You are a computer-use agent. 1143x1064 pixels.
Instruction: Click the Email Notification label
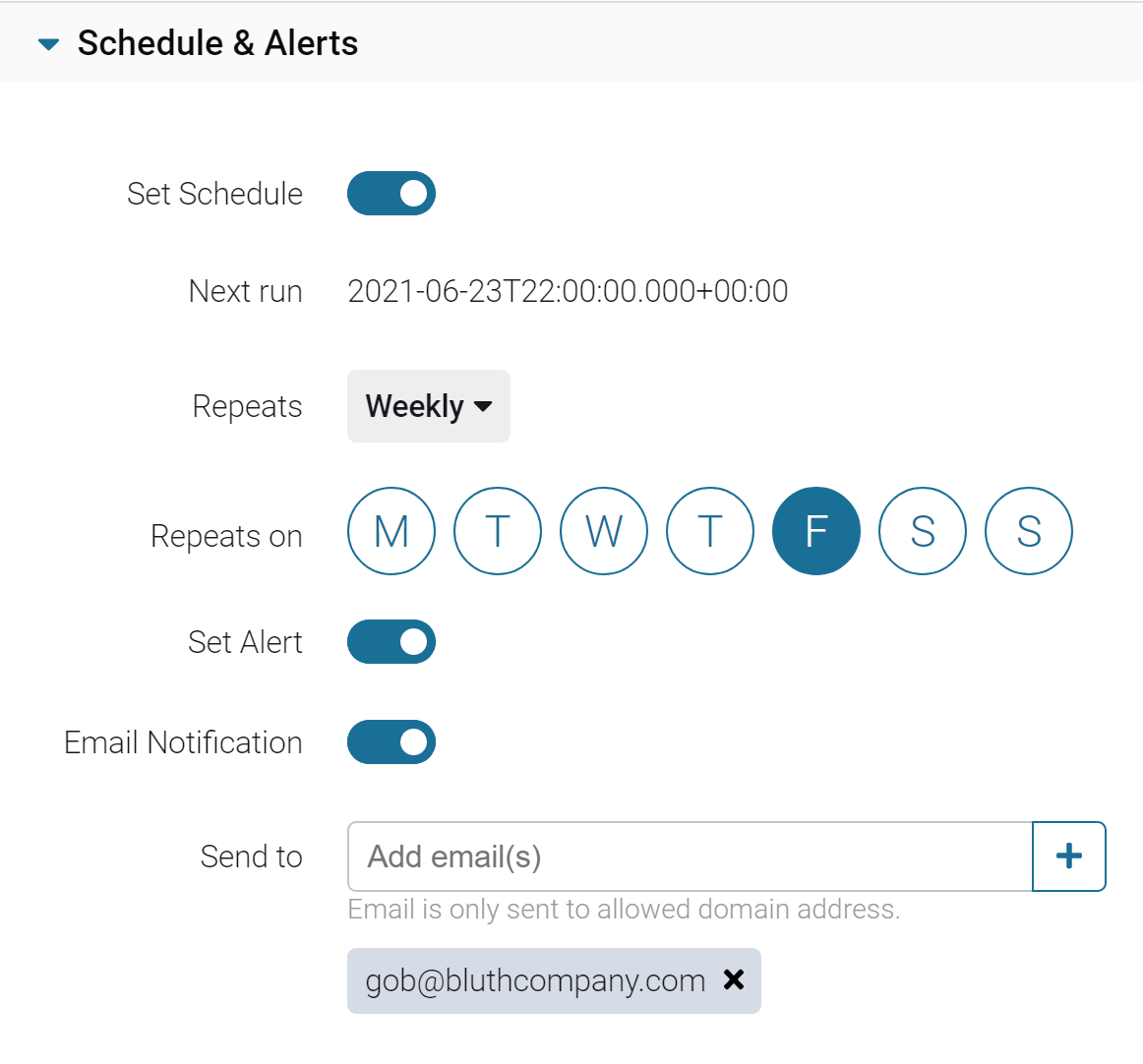[x=183, y=742]
